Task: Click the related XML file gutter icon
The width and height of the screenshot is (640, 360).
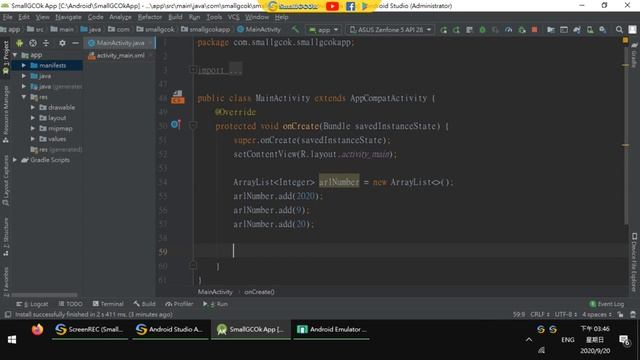Action: click(x=178, y=97)
